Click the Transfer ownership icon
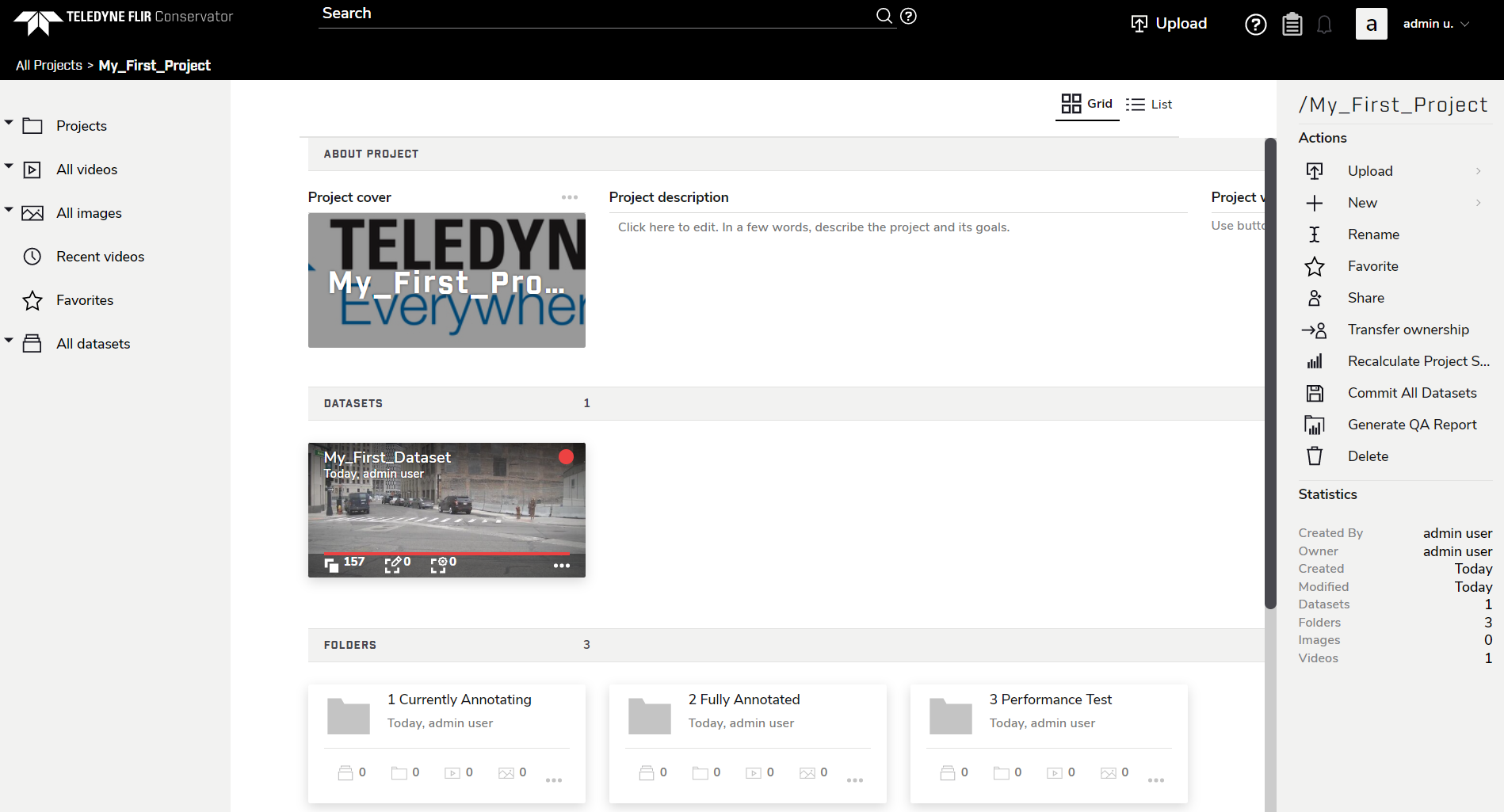 coord(1315,330)
